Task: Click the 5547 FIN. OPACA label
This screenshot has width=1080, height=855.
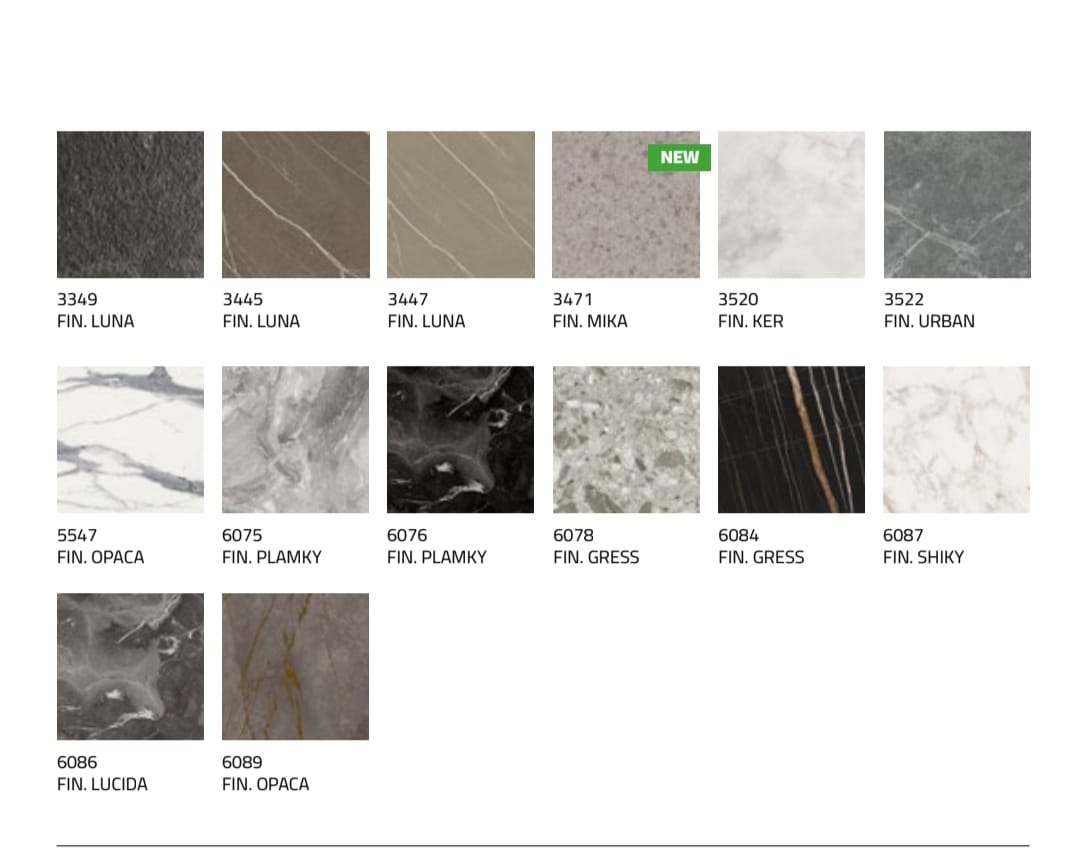Action: coord(101,546)
